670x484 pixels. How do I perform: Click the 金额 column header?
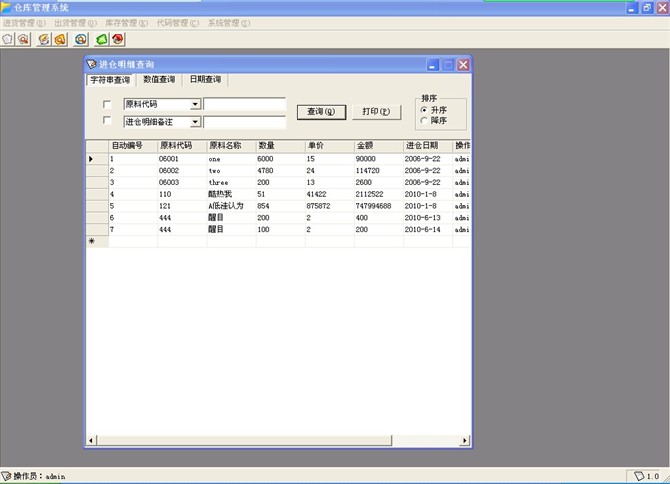click(x=379, y=146)
